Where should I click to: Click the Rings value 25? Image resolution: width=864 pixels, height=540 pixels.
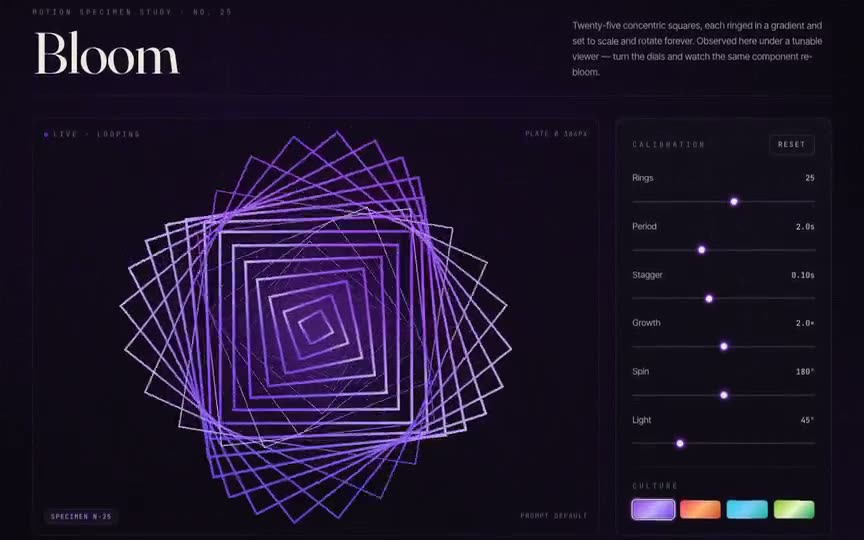point(809,178)
